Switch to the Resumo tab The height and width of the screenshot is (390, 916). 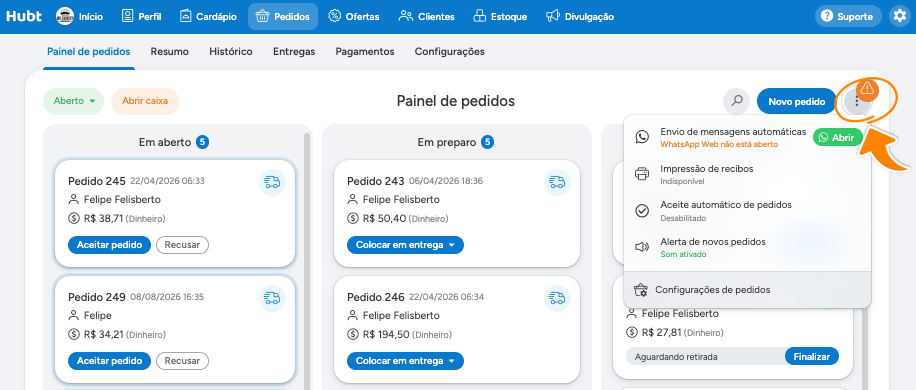(x=169, y=51)
